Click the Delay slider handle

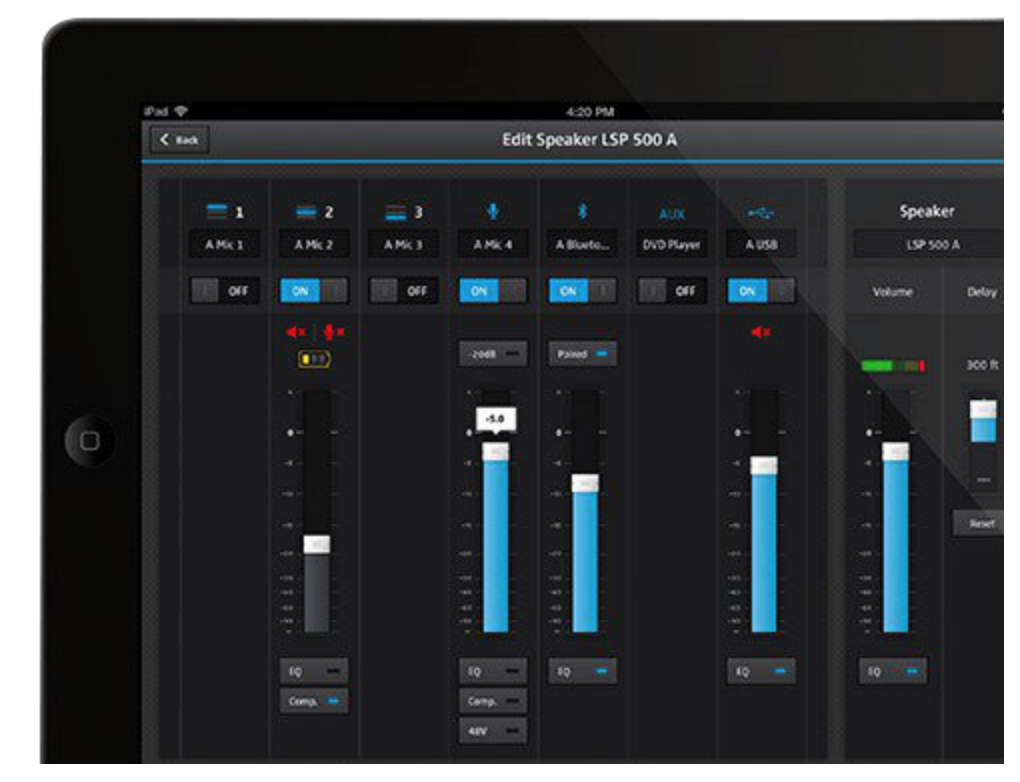(x=983, y=409)
